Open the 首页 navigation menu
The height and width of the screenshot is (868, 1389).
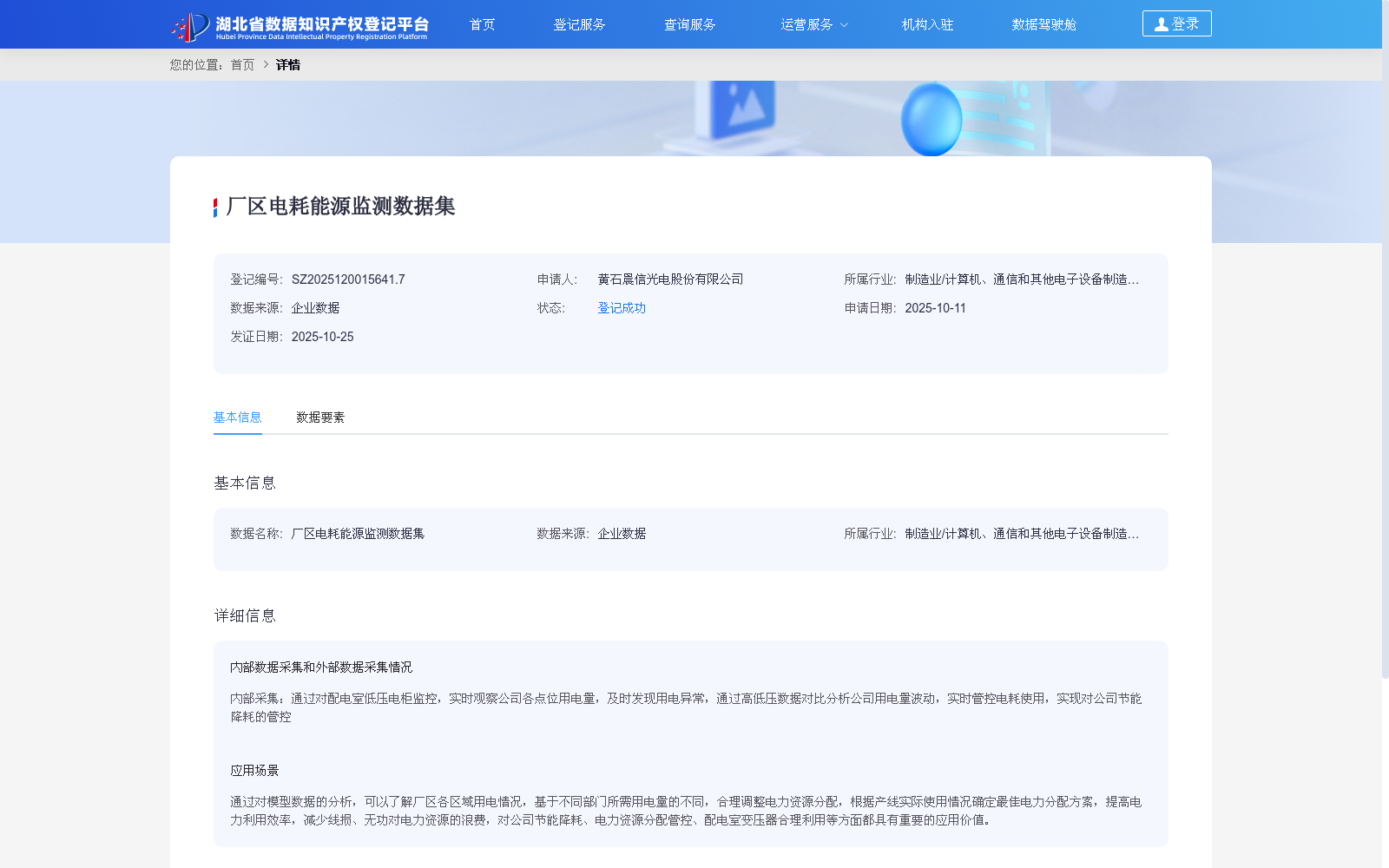coord(482,24)
